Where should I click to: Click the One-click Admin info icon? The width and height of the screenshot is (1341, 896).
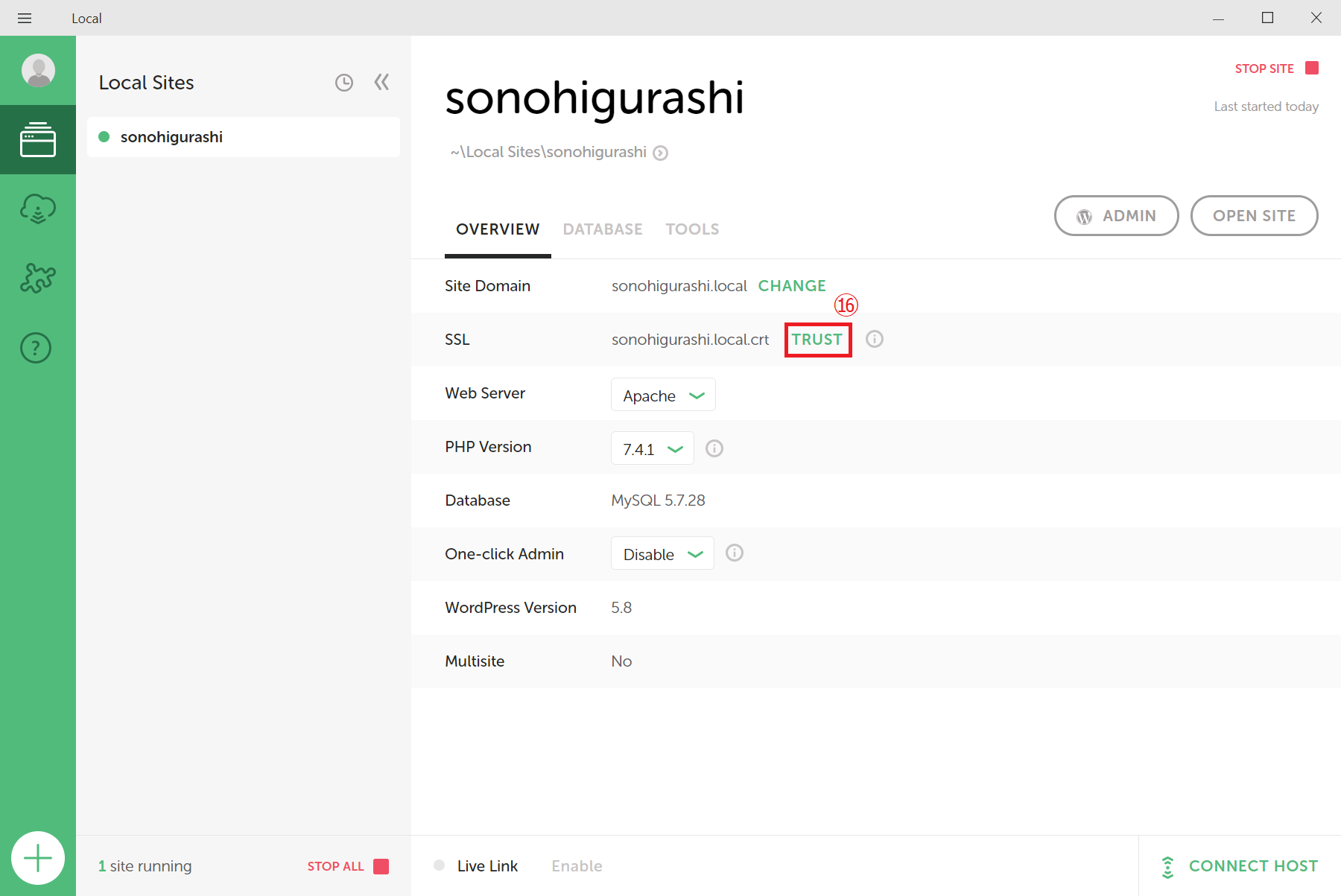coord(735,553)
